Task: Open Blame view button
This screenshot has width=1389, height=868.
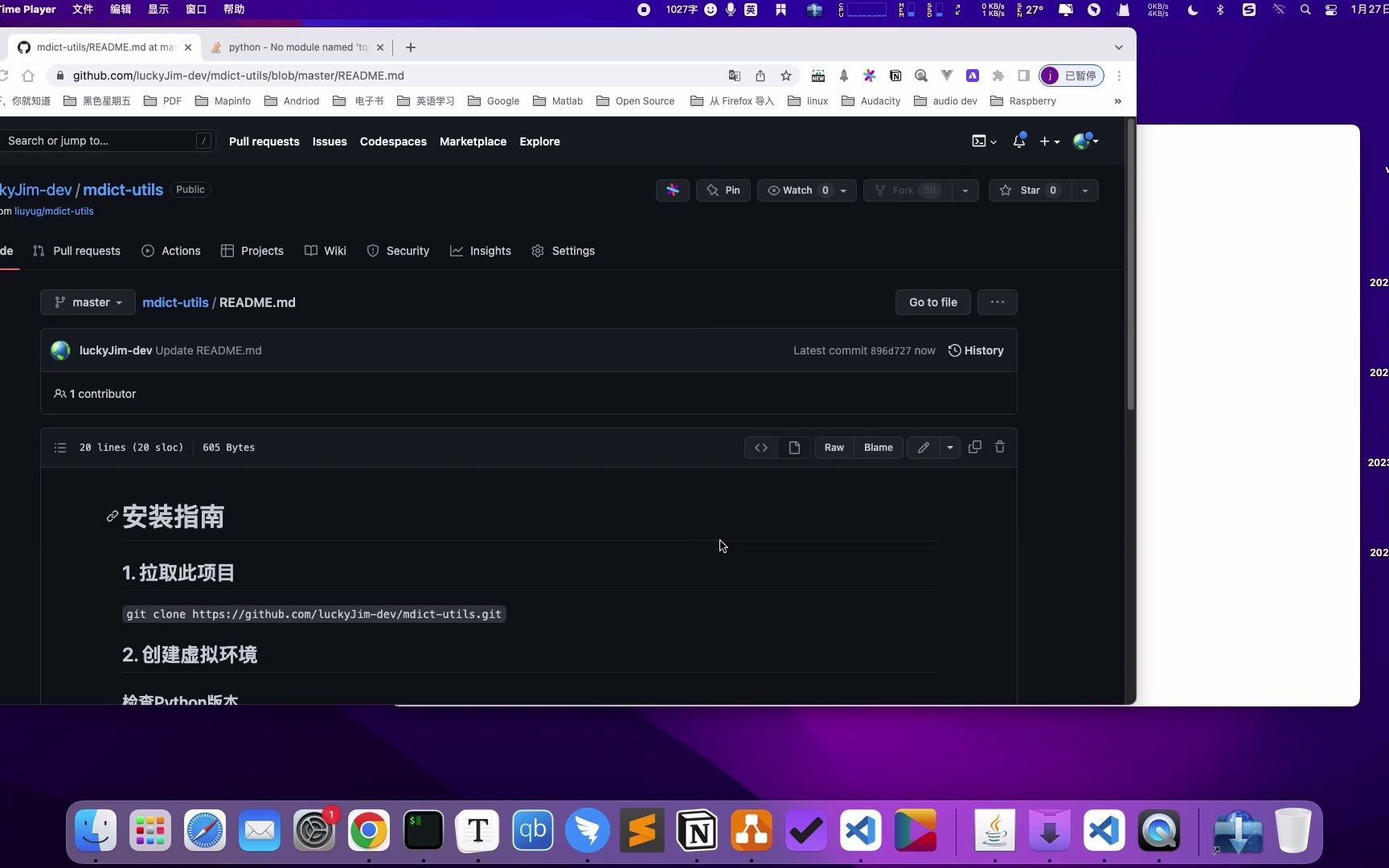Action: coord(879,448)
